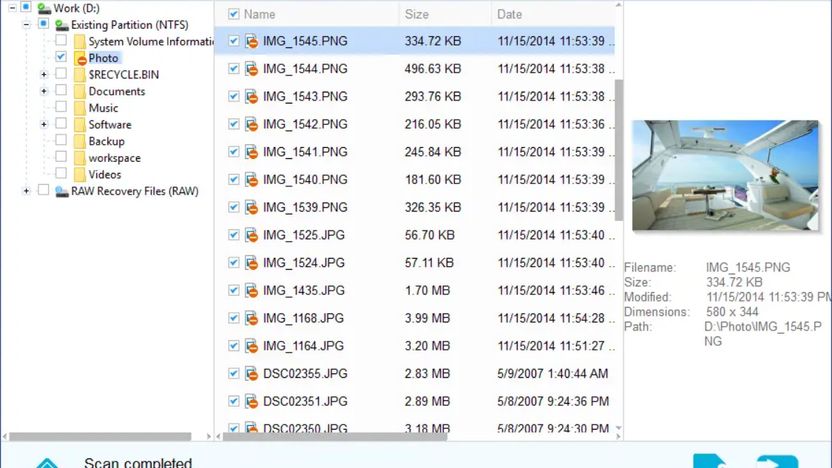Screen dimensions: 832x468
Task: Click the file list horizontal scrollbar thumb
Action: pyautogui.click(x=335, y=437)
